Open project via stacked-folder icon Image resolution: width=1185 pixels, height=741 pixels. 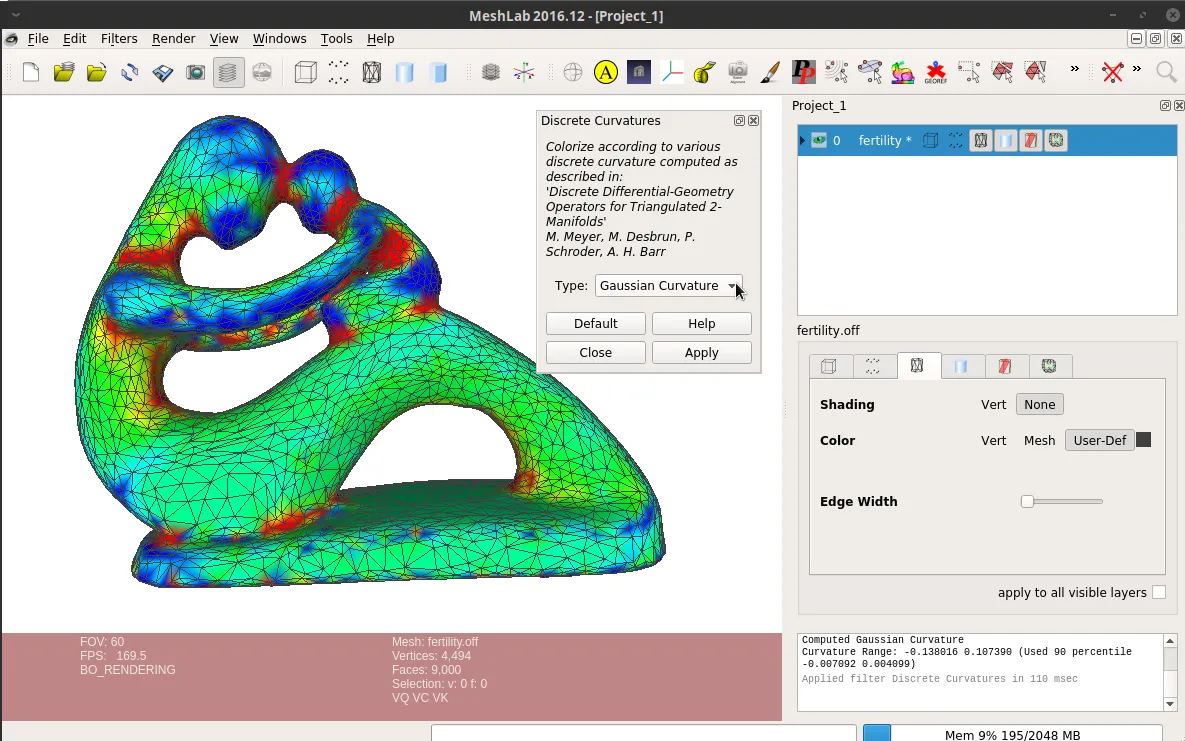pyautogui.click(x=64, y=73)
